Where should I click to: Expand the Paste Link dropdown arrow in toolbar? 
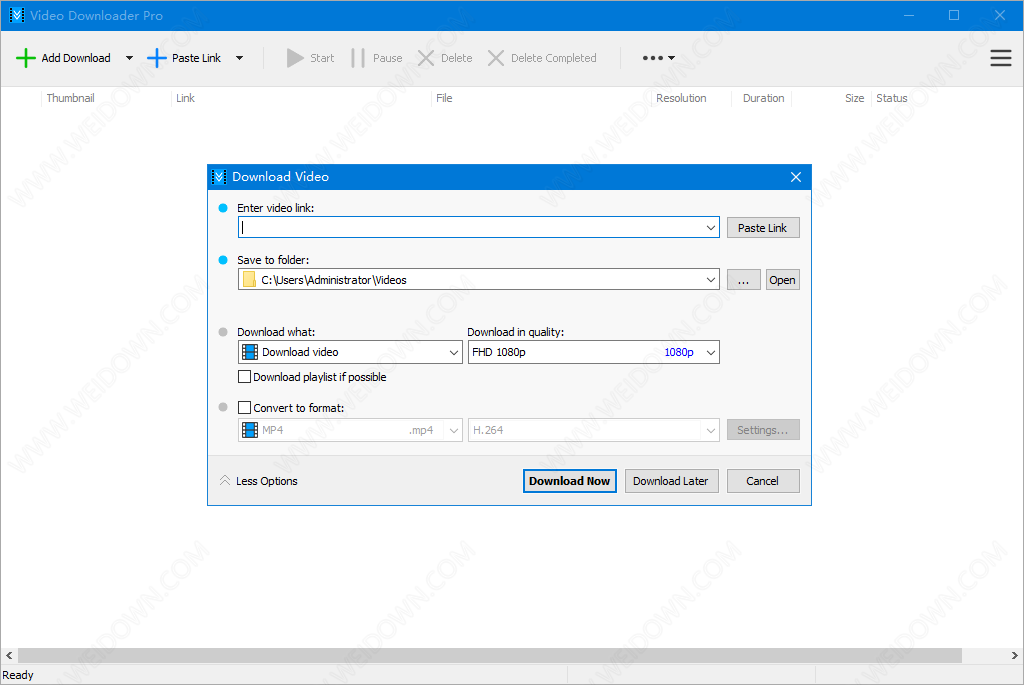pos(240,58)
